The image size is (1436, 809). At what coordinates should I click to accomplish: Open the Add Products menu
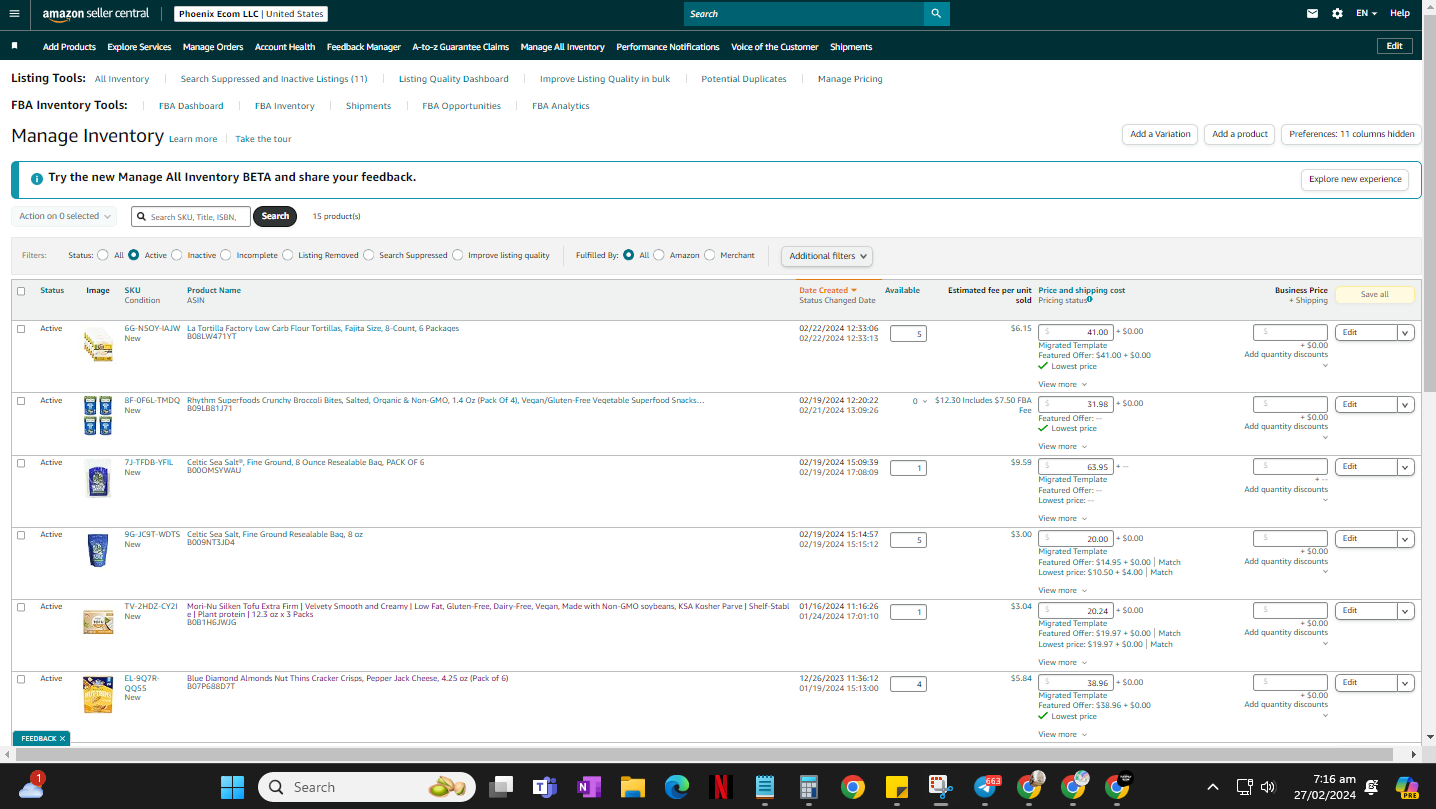[x=69, y=47]
